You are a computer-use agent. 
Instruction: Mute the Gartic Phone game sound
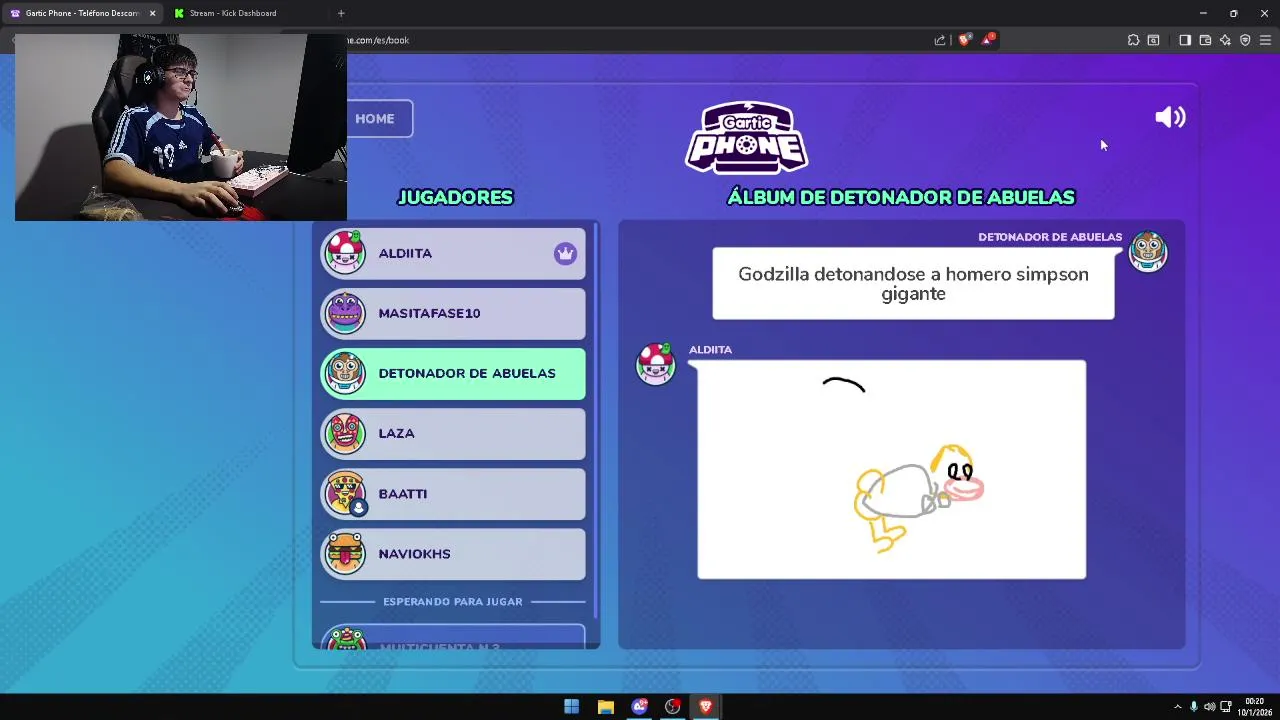1170,118
